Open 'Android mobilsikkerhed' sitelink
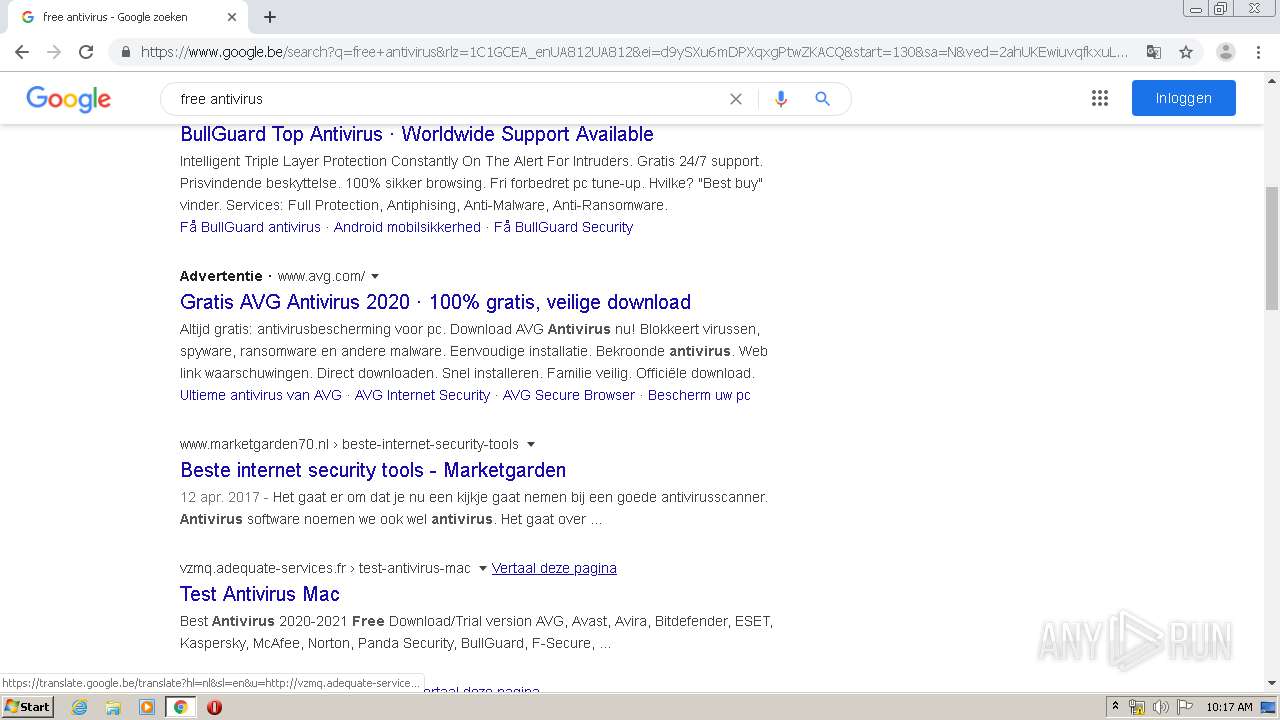1280x720 pixels. click(407, 227)
